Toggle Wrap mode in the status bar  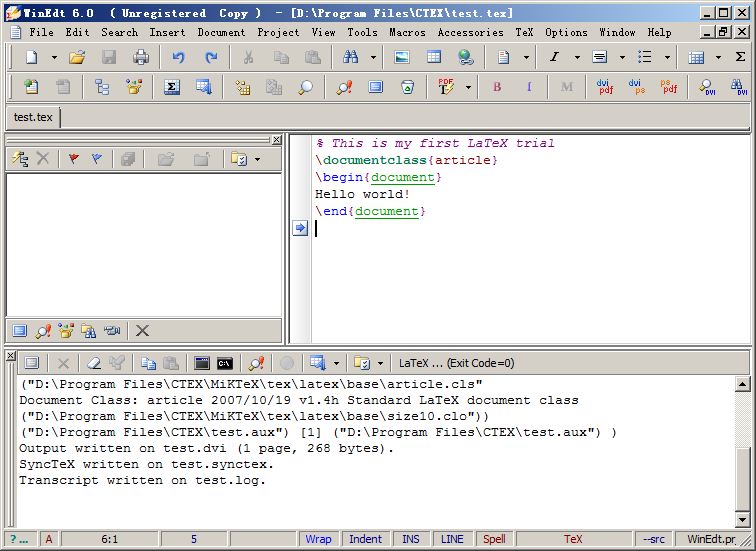point(319,539)
